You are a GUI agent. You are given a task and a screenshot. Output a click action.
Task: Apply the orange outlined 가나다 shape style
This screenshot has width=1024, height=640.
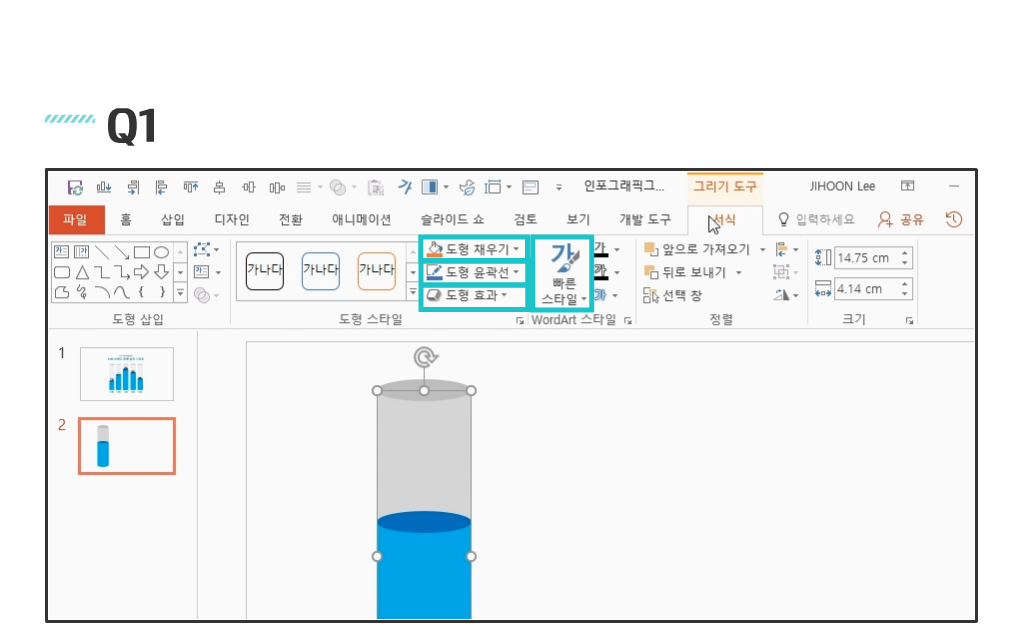376,270
